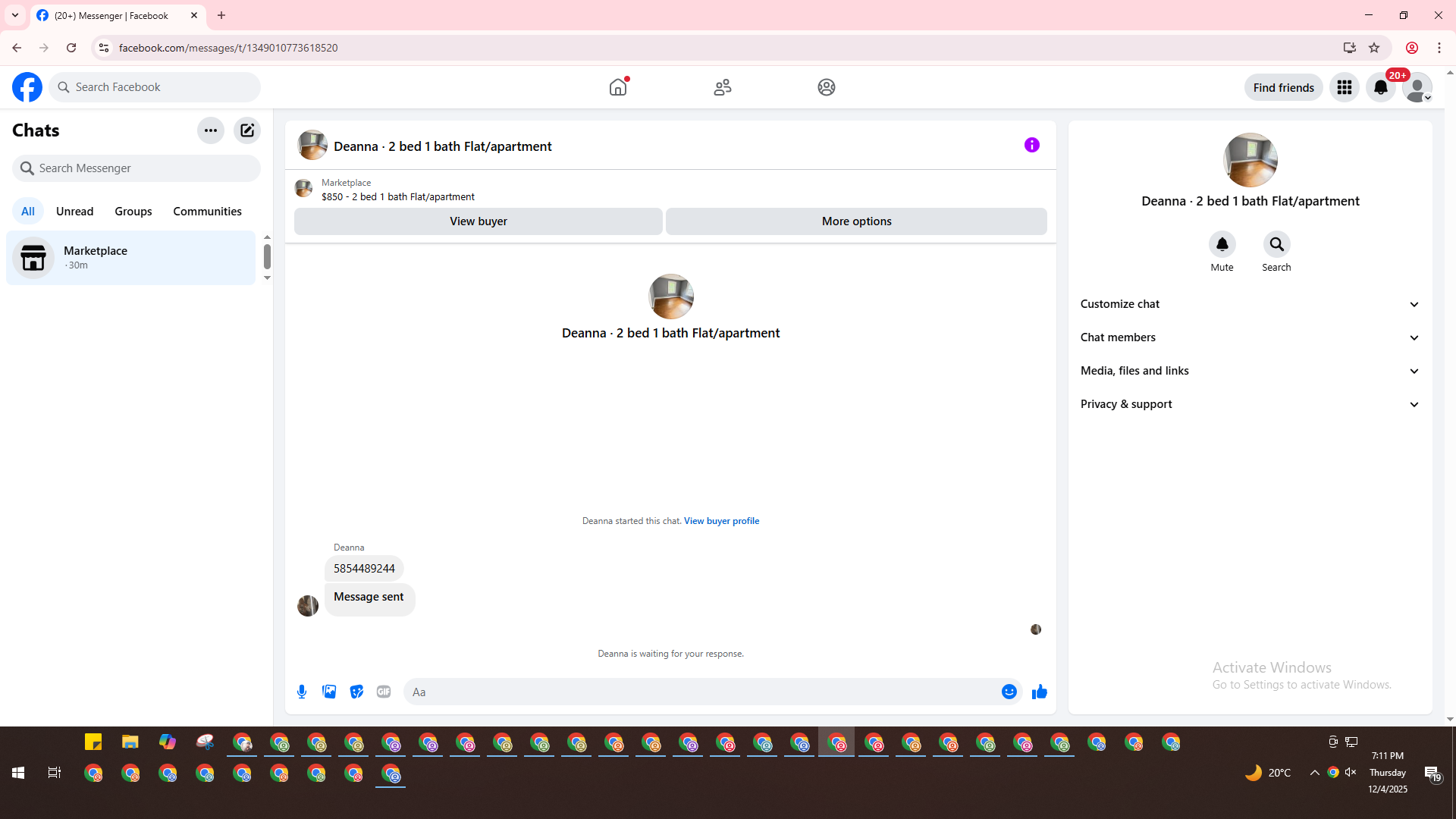
Task: Send a thumbs-up like
Action: (1039, 692)
